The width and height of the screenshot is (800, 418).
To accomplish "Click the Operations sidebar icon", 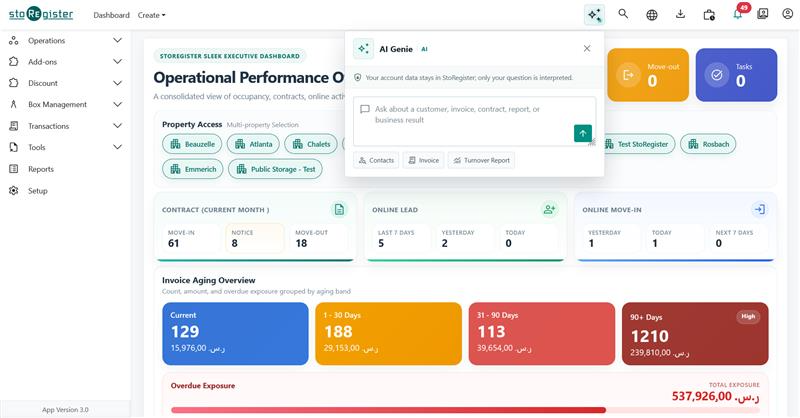I will click(14, 40).
